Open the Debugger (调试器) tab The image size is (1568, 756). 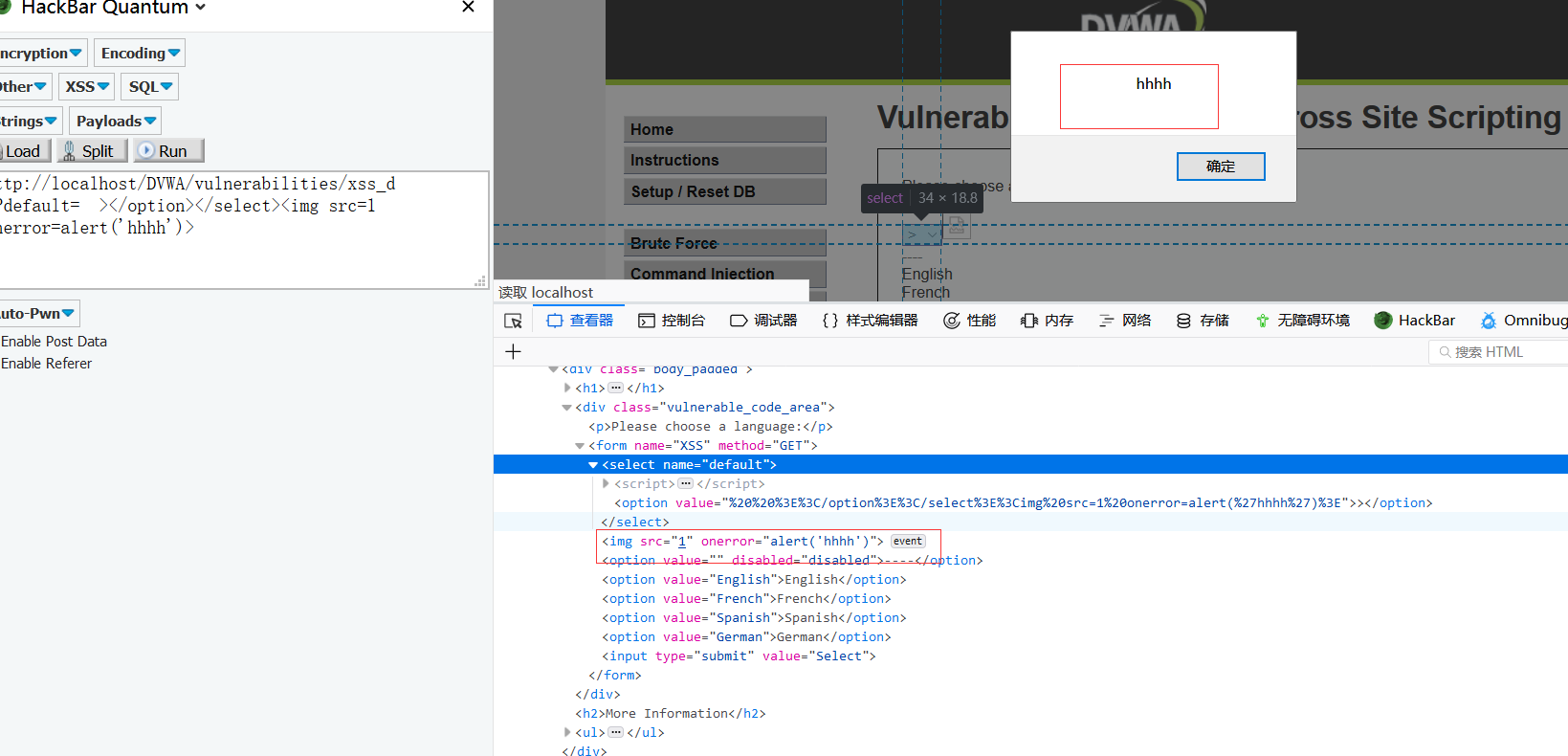point(763,321)
